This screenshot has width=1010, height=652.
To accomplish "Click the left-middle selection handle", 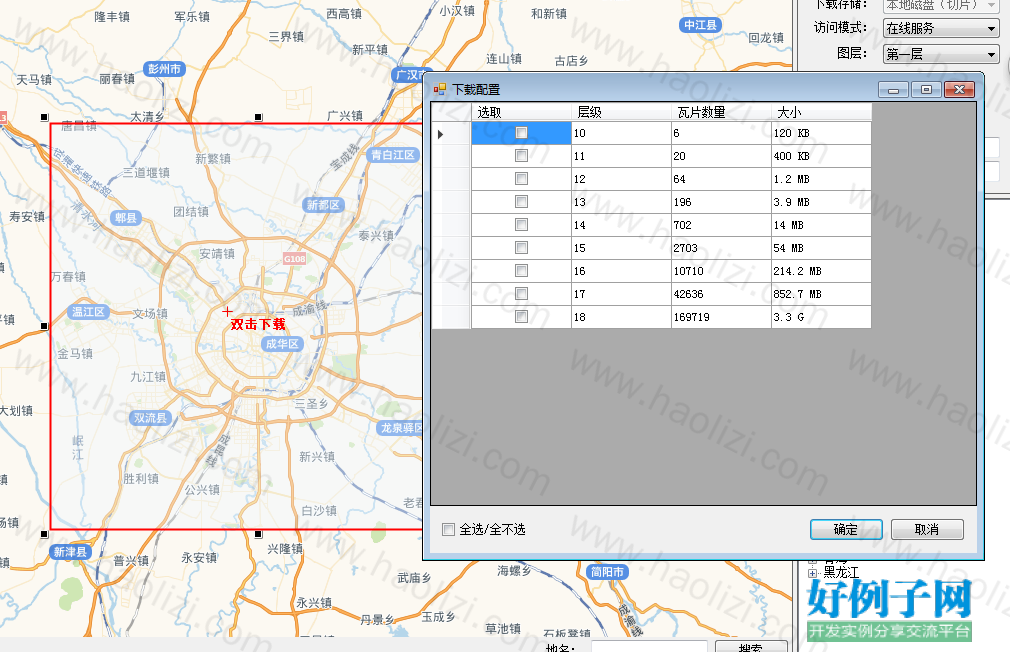I will [x=44, y=326].
